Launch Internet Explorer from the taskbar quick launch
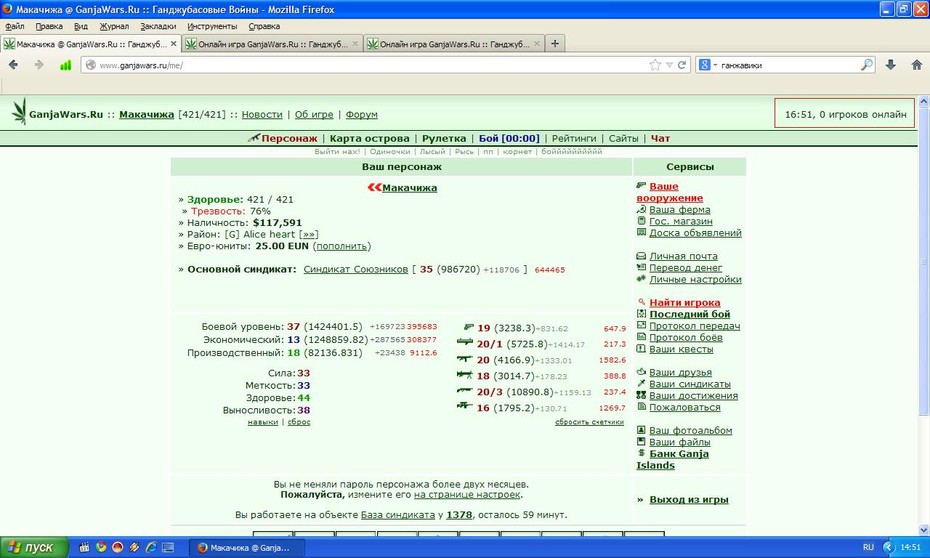The width and height of the screenshot is (930, 558). (151, 547)
